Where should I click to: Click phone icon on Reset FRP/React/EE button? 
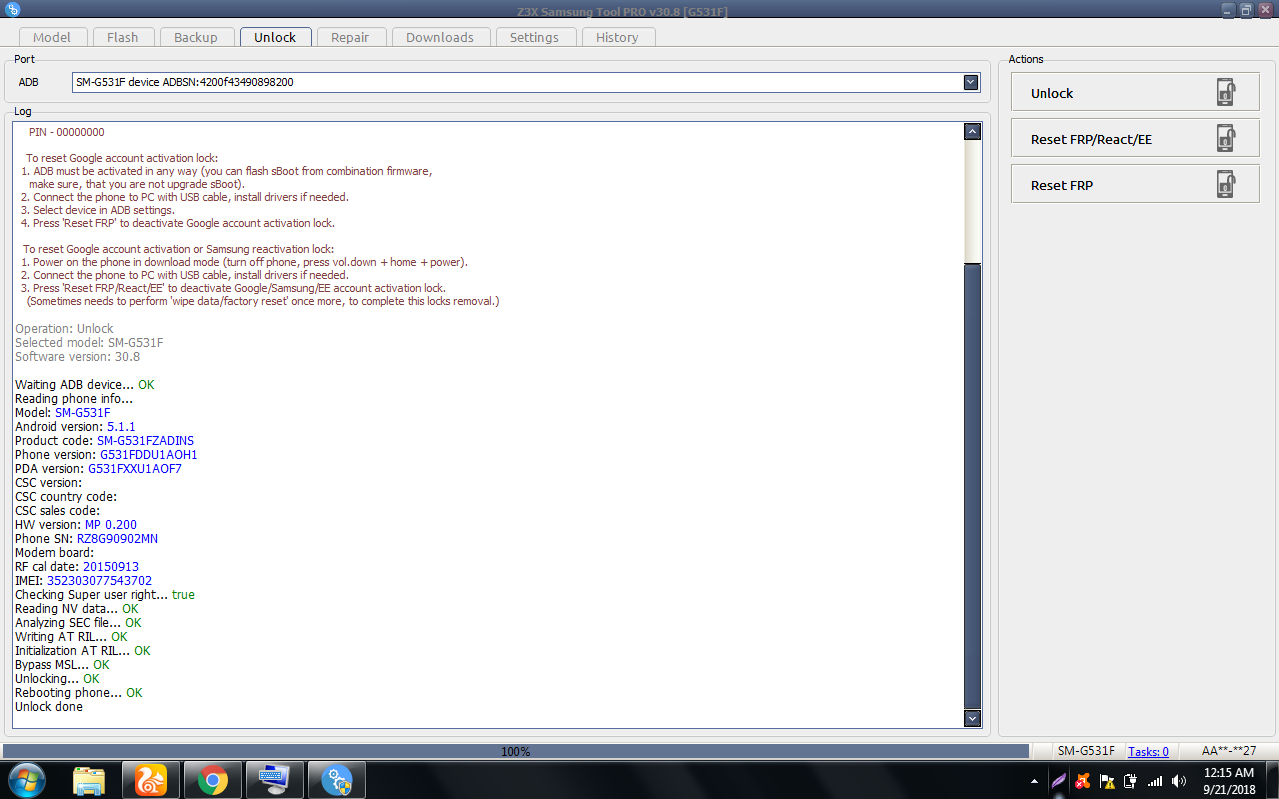point(1226,138)
